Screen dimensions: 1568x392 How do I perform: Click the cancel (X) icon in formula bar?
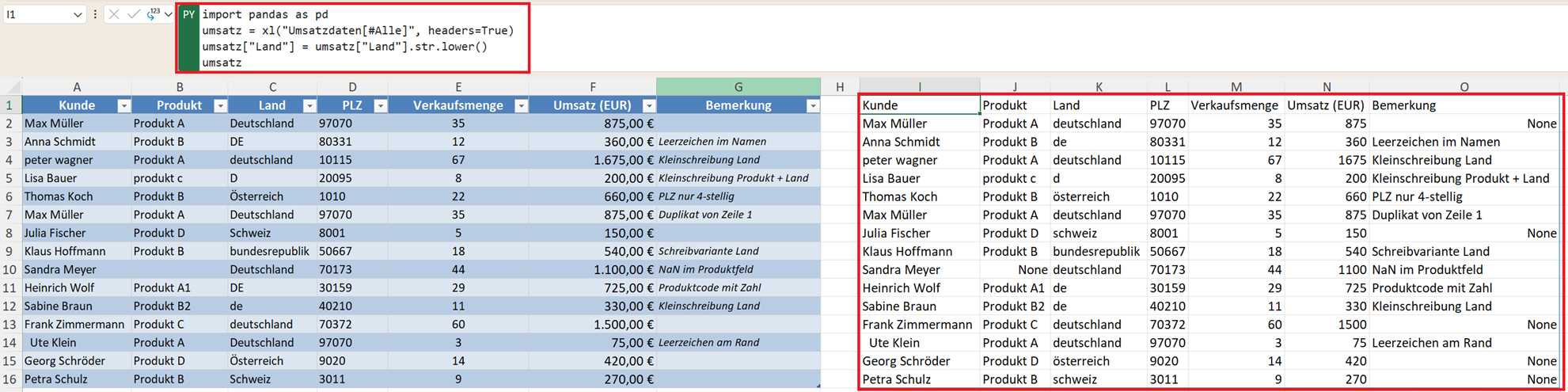click(114, 14)
